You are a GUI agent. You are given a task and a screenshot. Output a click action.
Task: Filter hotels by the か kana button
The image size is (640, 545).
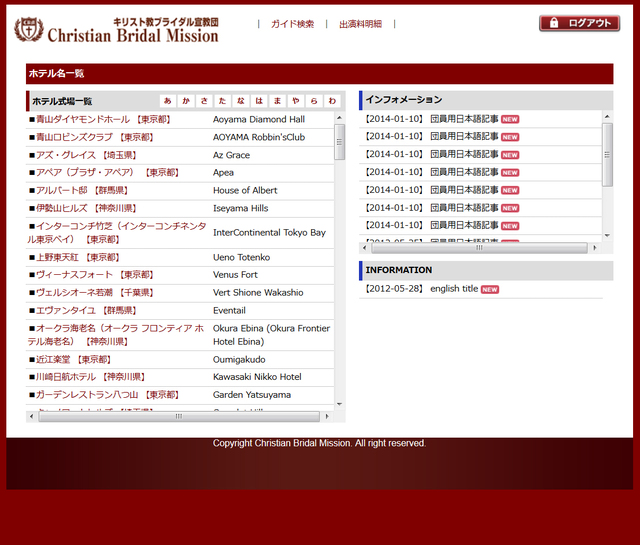(x=186, y=101)
